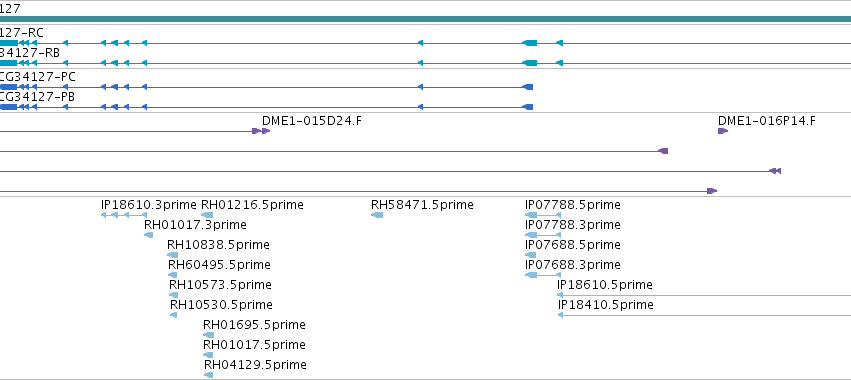Select the CG34127-PC protein label
Screen dimensions: 851x380
[x=37, y=77]
